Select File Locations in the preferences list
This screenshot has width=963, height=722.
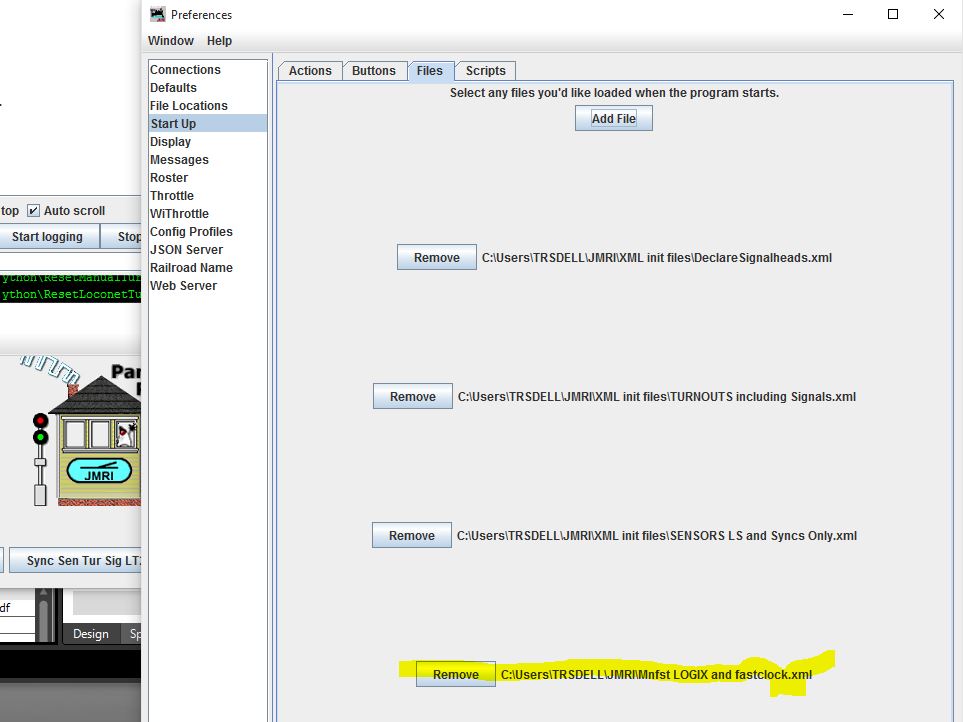(x=208, y=106)
